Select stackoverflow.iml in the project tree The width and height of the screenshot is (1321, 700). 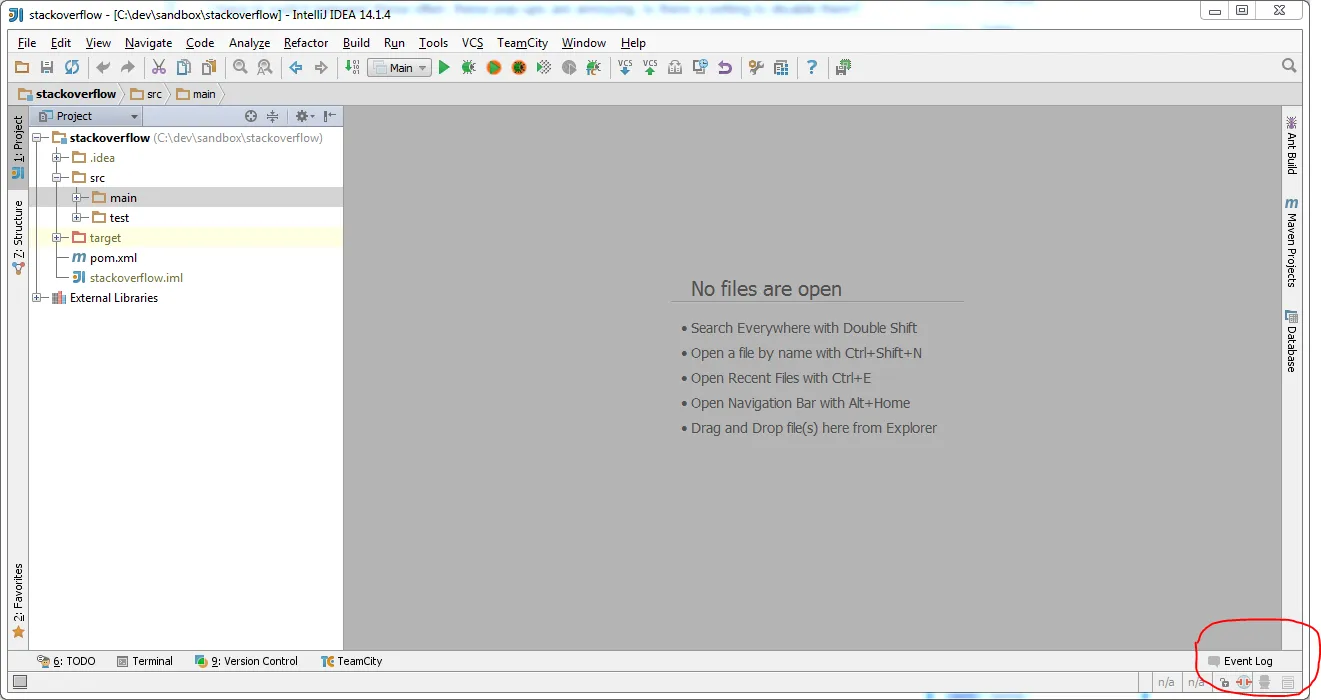pyautogui.click(x=127, y=278)
